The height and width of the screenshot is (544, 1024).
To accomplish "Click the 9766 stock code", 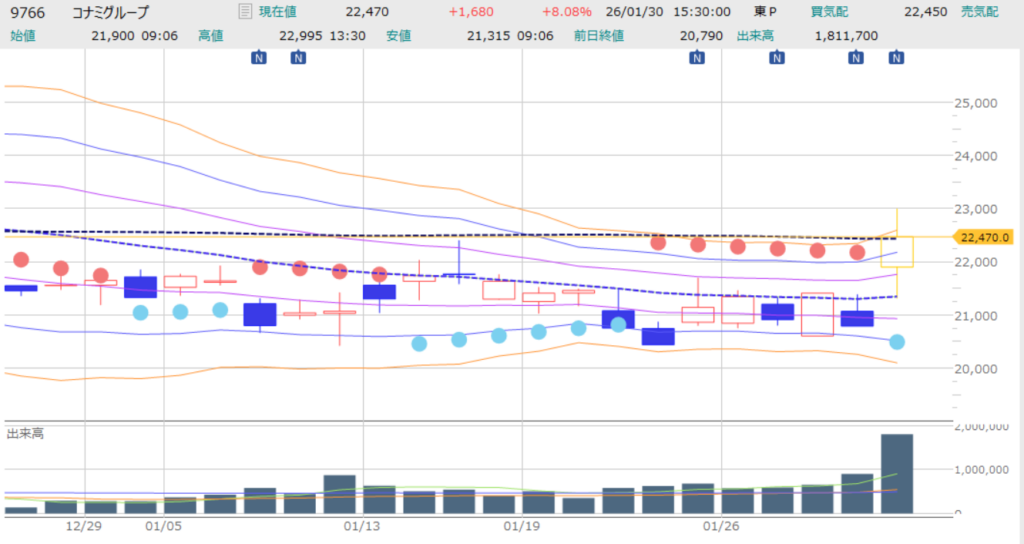I will click(x=27, y=12).
